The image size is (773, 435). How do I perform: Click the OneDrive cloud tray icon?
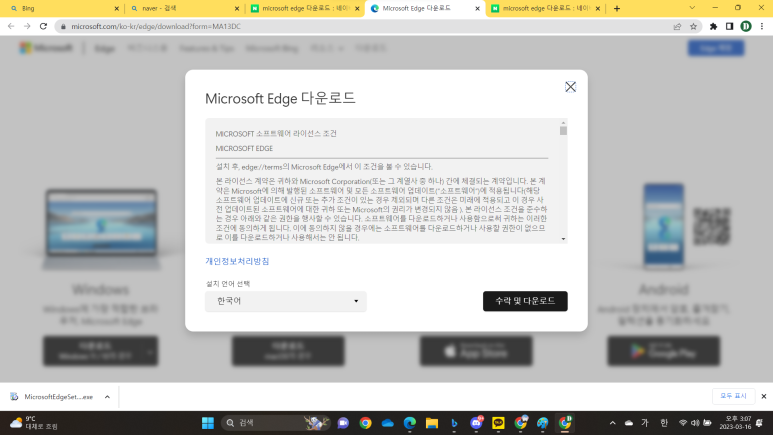coord(629,423)
